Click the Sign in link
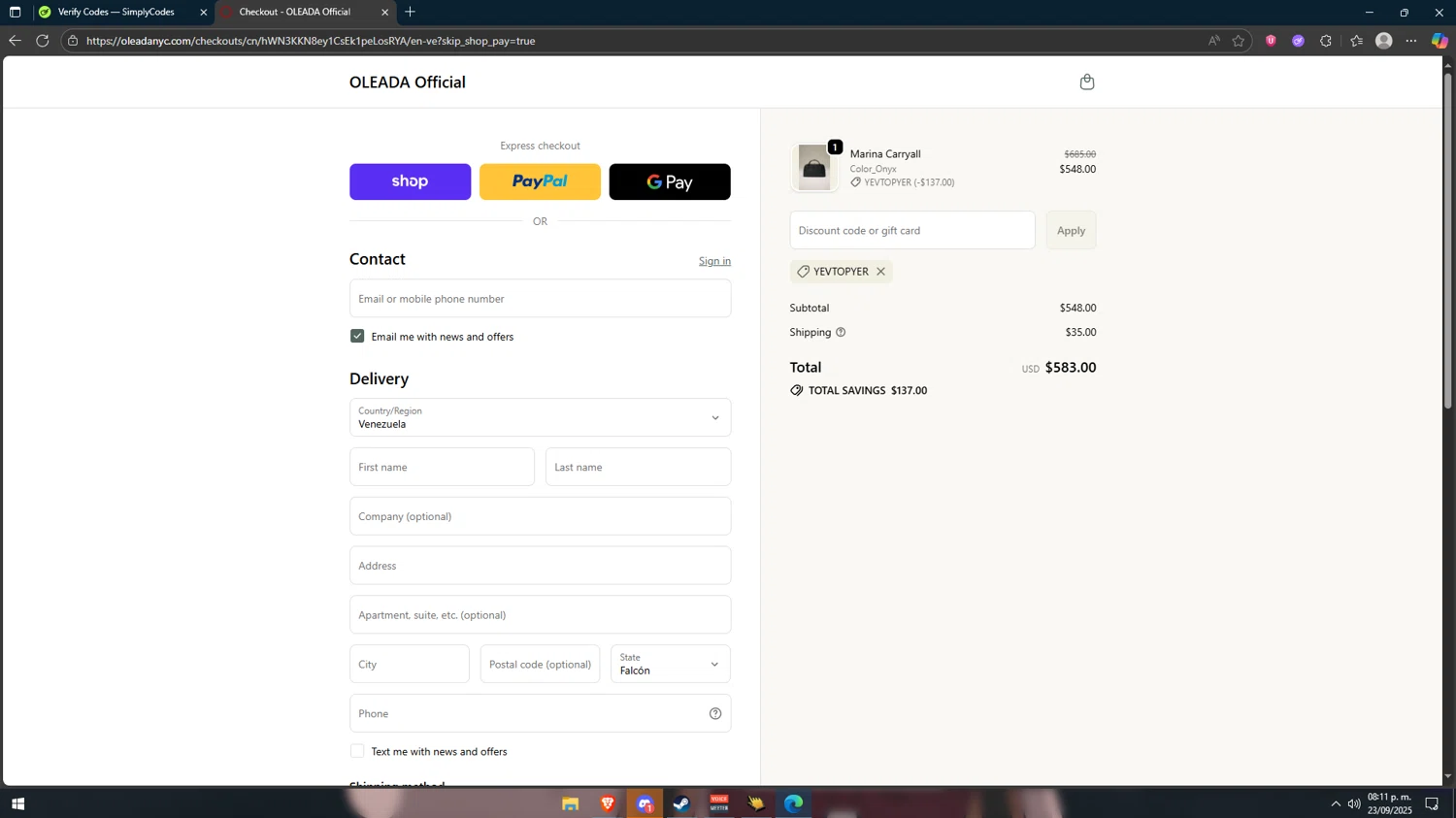Viewport: 1456px width, 818px height. [x=714, y=261]
